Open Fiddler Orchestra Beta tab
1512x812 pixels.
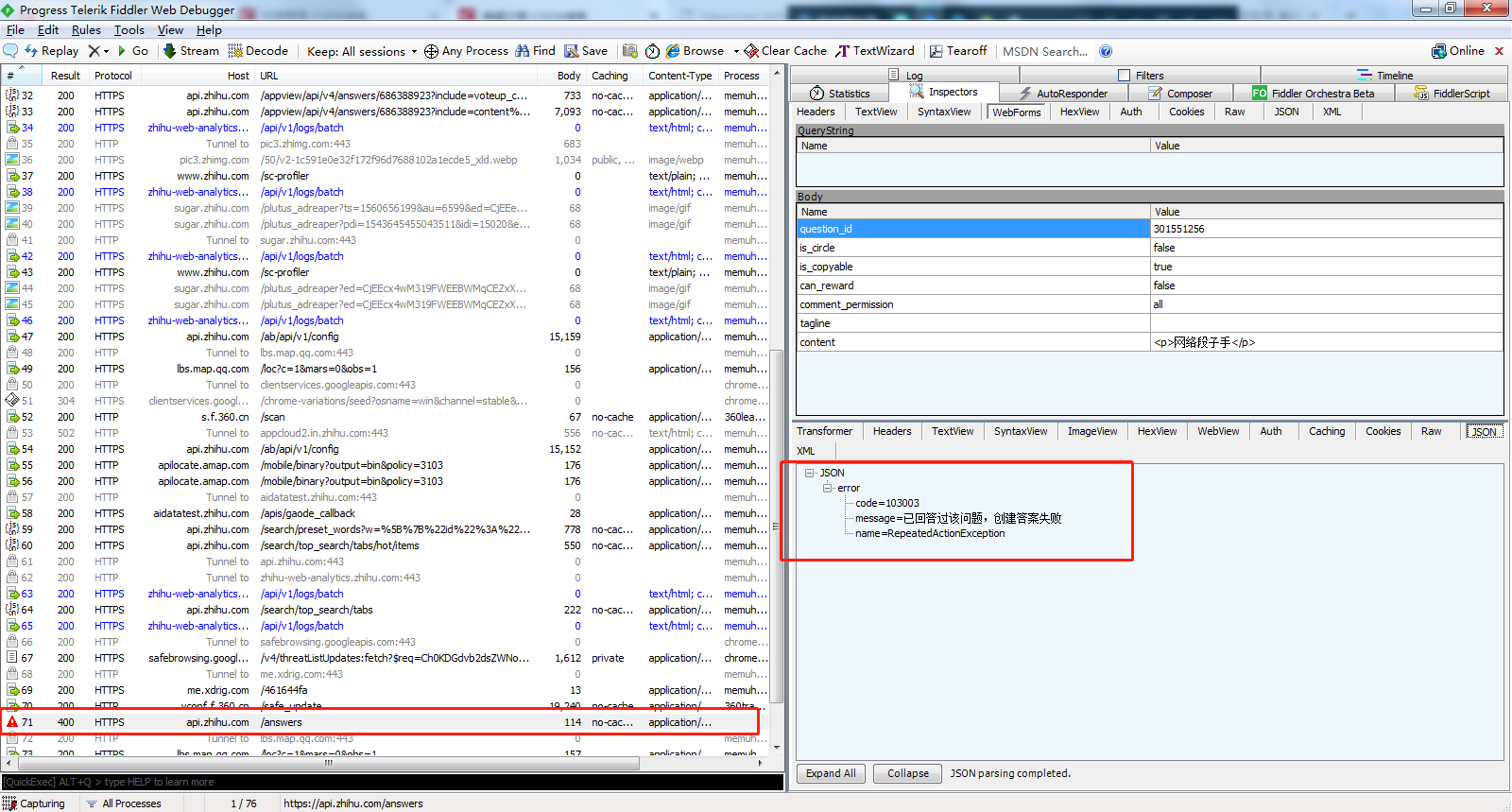(1314, 93)
